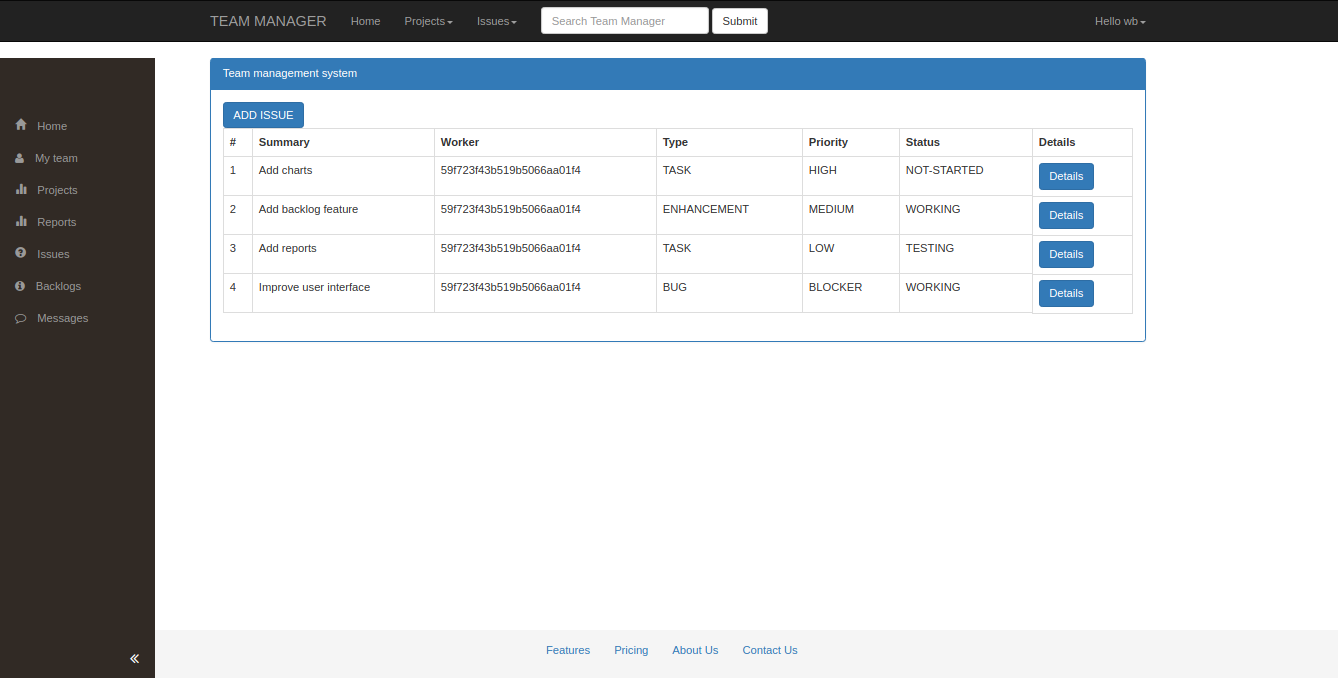Click the Priority column header
Screen dimensions: 1338x678
[x=851, y=142]
